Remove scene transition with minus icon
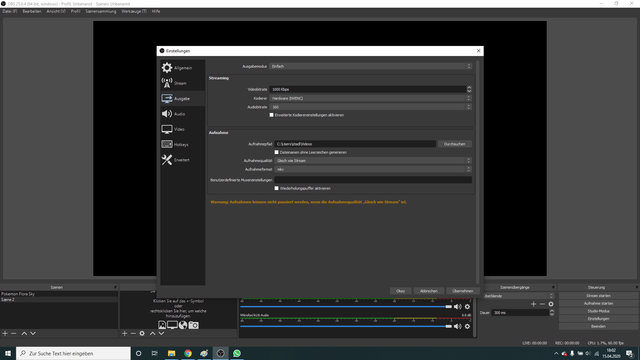 click(542, 304)
